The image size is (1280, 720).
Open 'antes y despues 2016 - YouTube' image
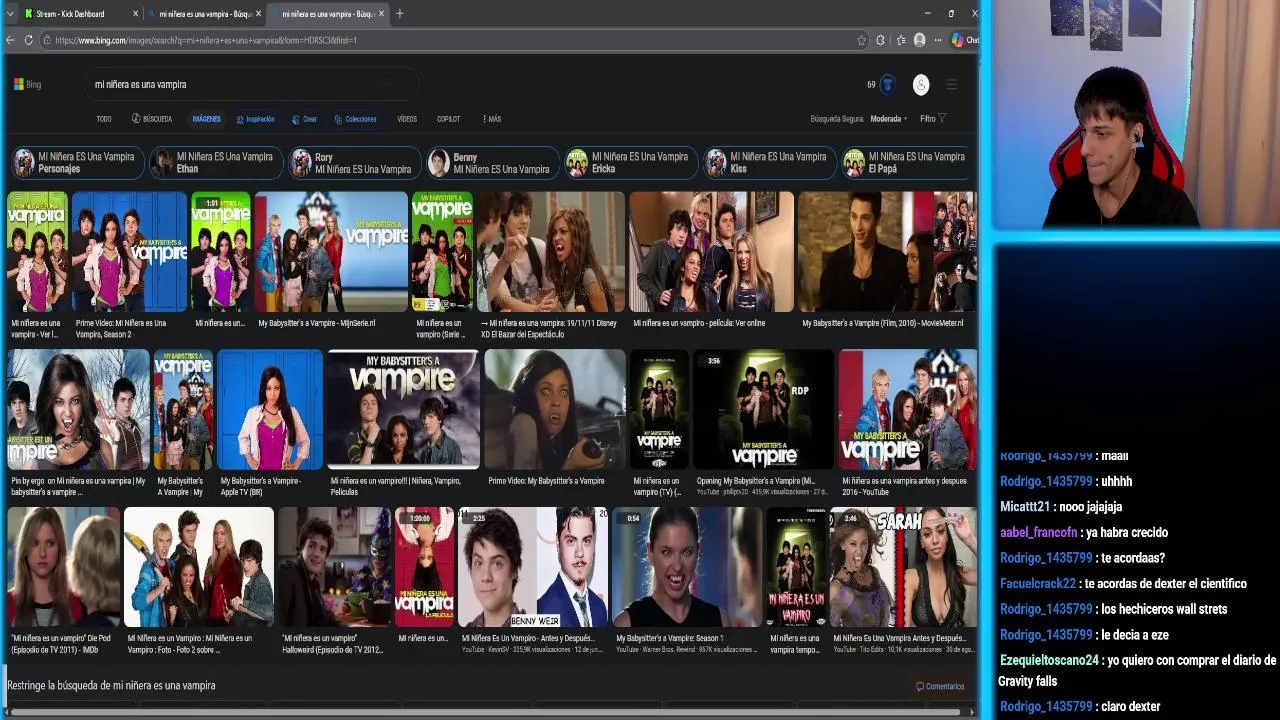pyautogui.click(x=908, y=409)
